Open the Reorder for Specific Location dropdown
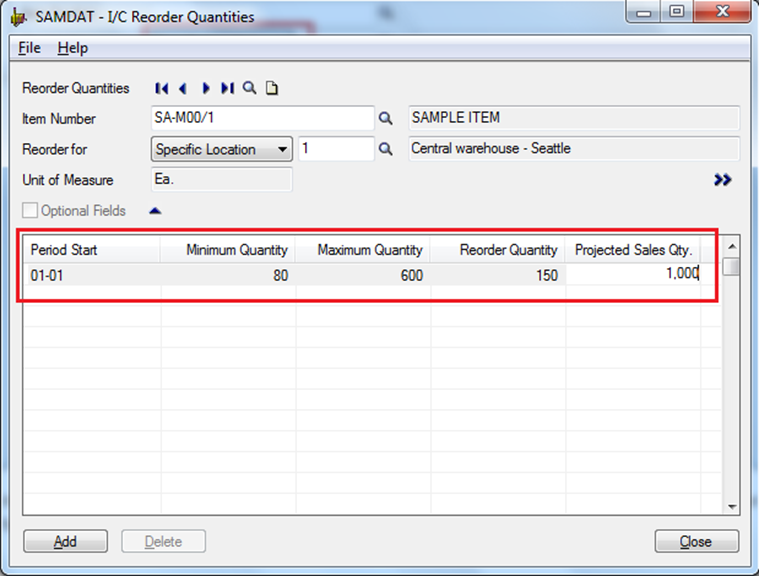This screenshot has height=576, width=759. pyautogui.click(x=222, y=149)
